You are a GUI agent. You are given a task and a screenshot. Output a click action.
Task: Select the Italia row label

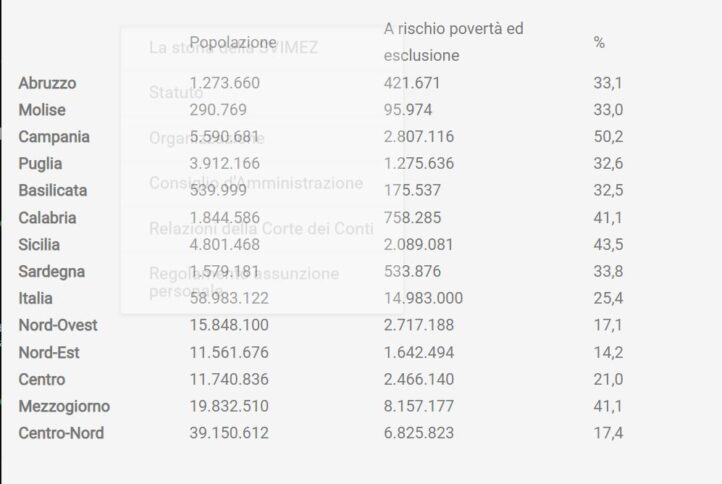click(x=36, y=298)
